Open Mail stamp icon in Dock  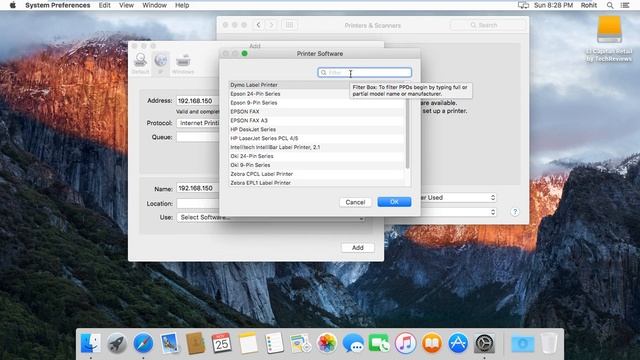[x=169, y=343]
